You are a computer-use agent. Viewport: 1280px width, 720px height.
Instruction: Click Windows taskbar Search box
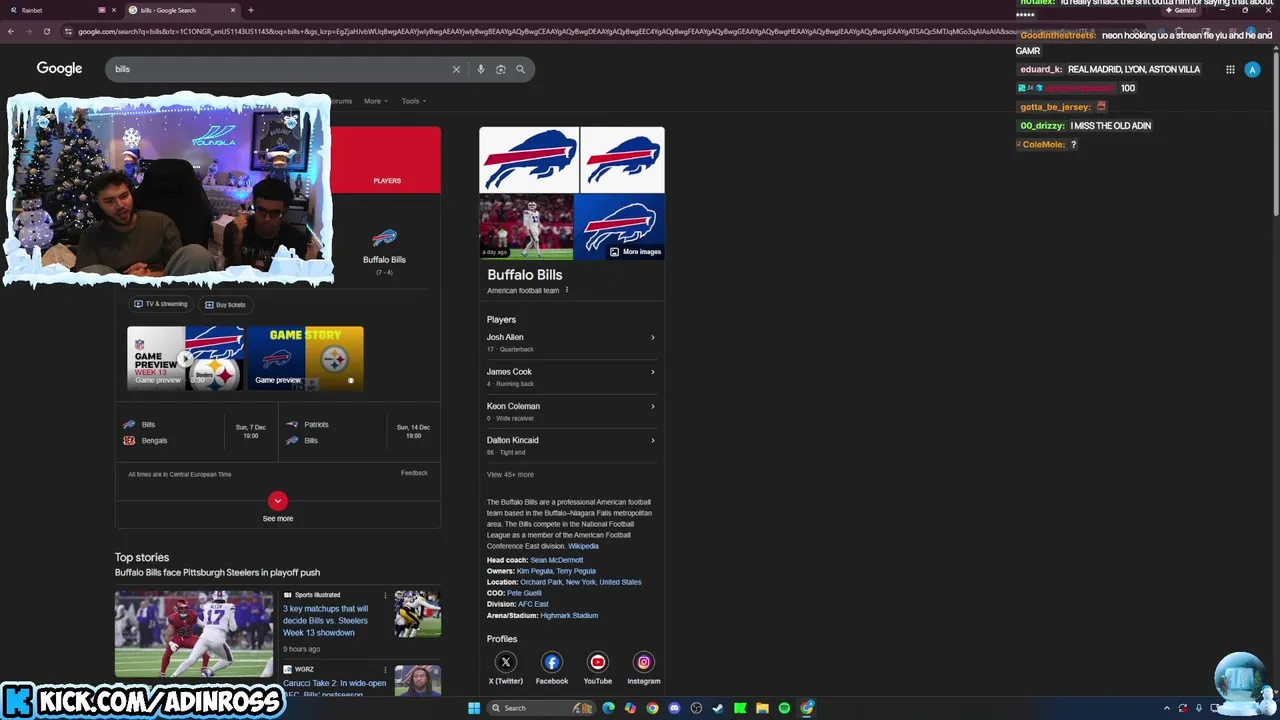click(x=540, y=708)
